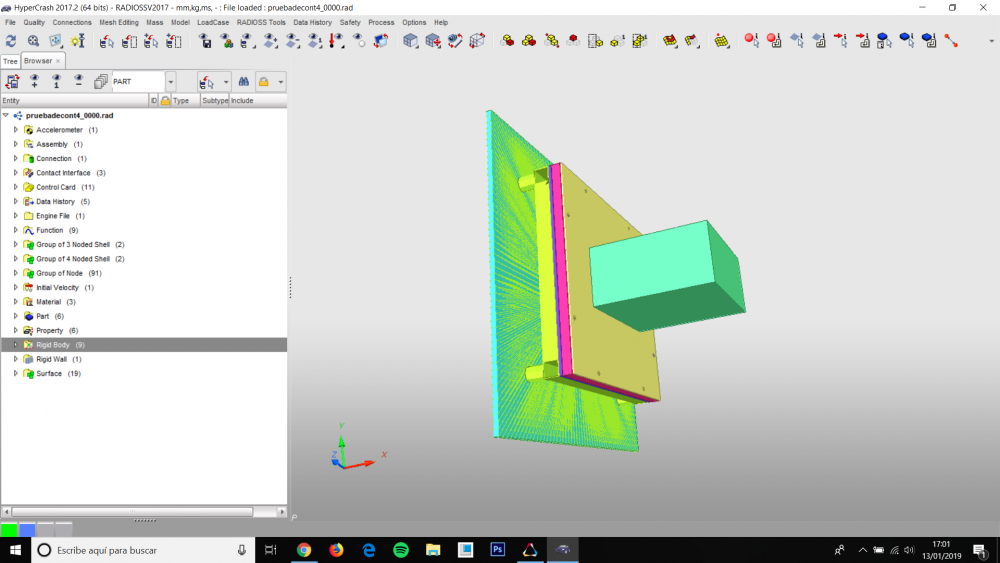Click the toolbar overflow arrow at far right
The height and width of the screenshot is (563, 1000).
[x=991, y=41]
